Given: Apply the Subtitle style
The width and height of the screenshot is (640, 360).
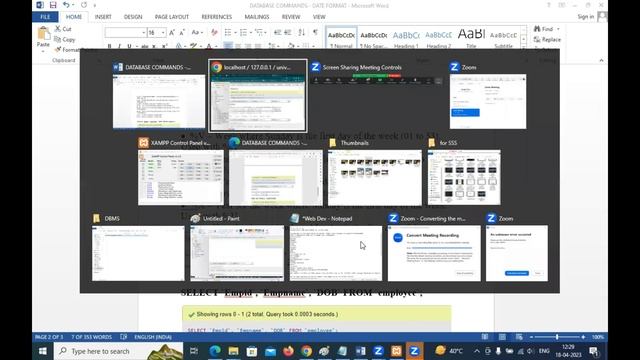Looking at the screenshot, I should pos(503,38).
